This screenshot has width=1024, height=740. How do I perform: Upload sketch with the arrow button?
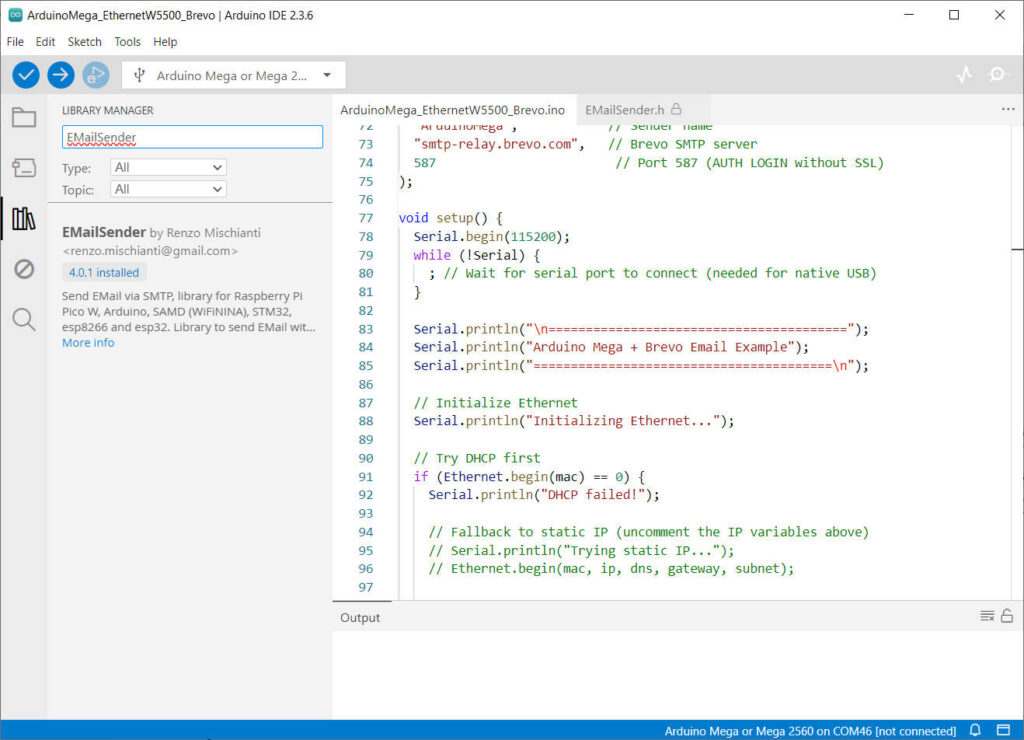pyautogui.click(x=61, y=75)
